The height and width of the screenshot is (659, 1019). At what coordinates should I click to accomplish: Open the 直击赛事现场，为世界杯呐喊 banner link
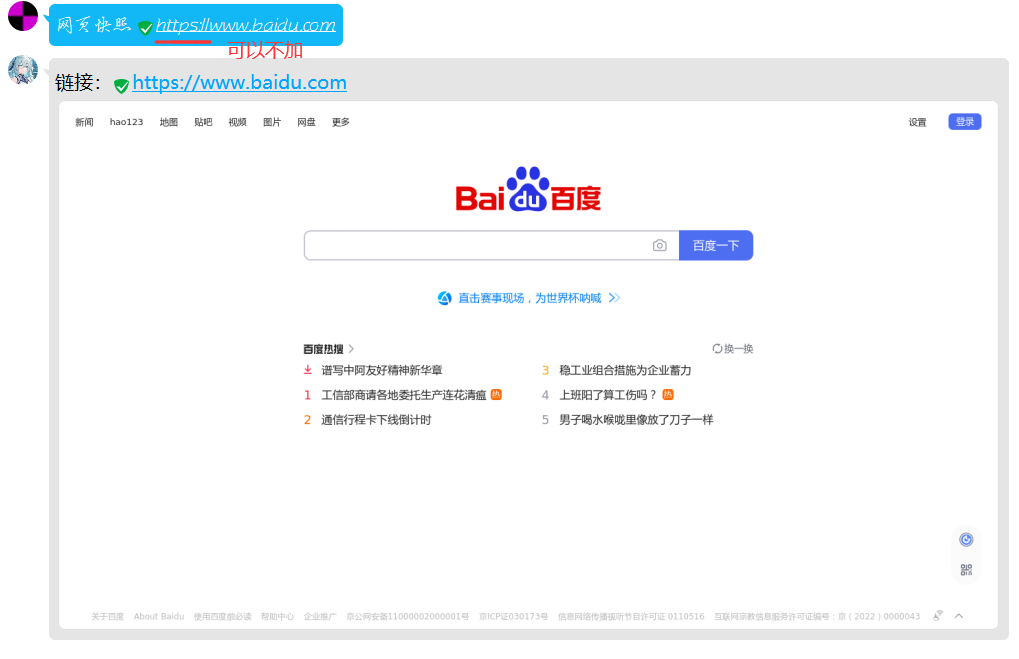530,298
